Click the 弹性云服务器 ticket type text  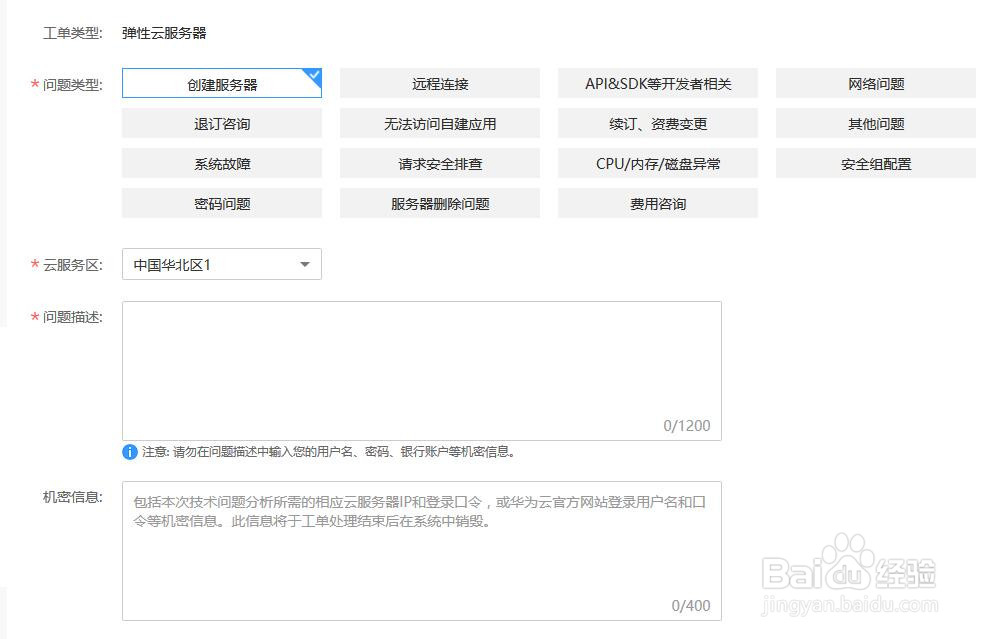(164, 33)
